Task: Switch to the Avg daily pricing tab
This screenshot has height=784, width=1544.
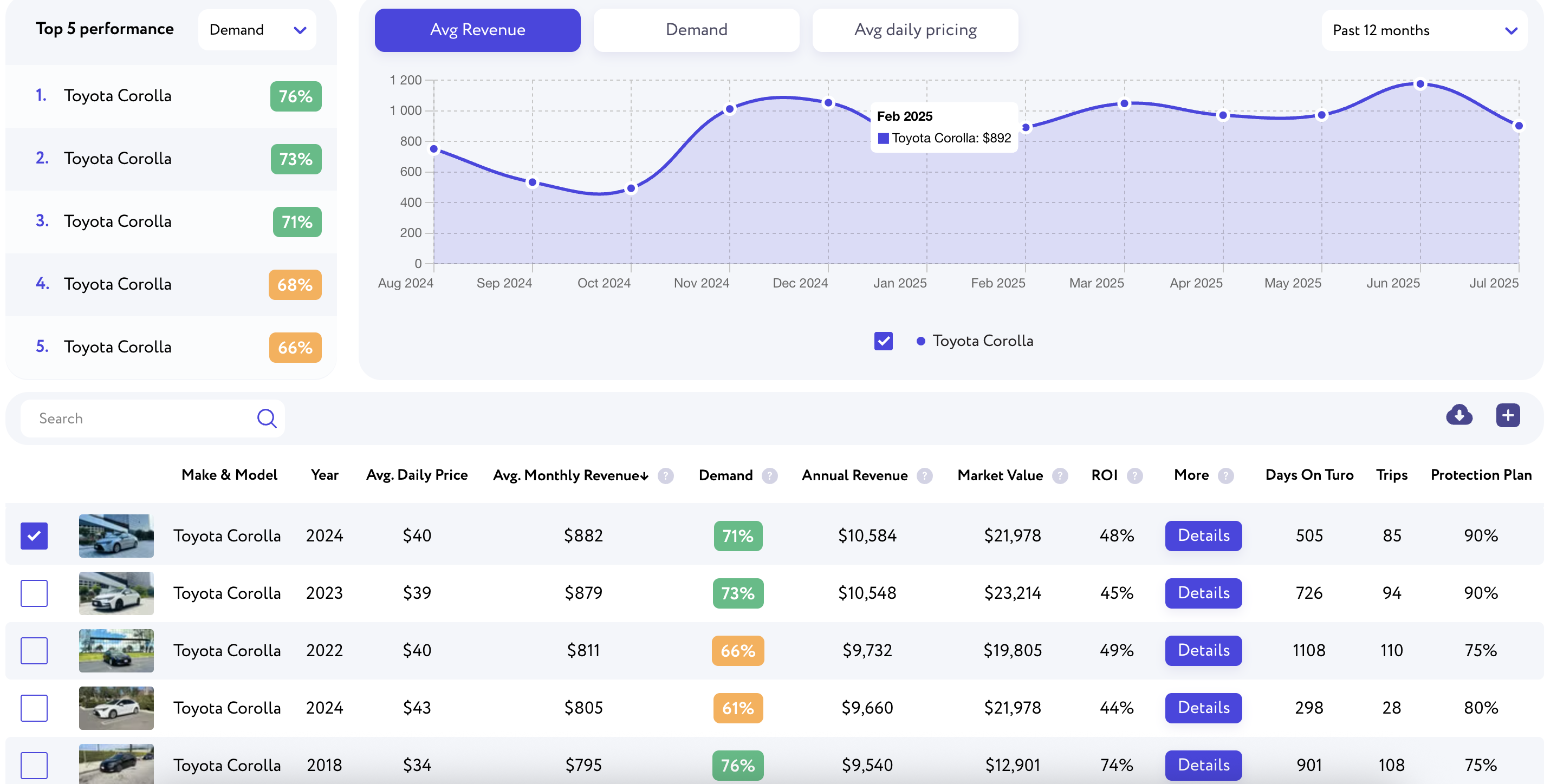Action: [x=914, y=30]
